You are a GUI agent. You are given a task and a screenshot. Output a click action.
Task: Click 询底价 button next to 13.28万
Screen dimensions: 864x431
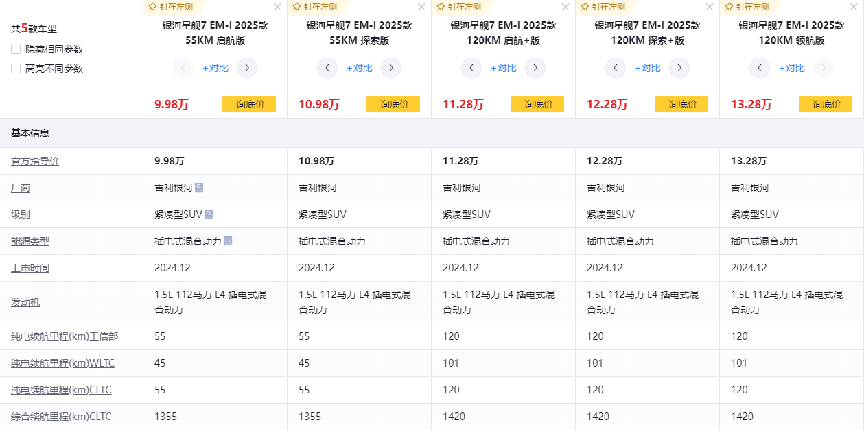coord(825,104)
